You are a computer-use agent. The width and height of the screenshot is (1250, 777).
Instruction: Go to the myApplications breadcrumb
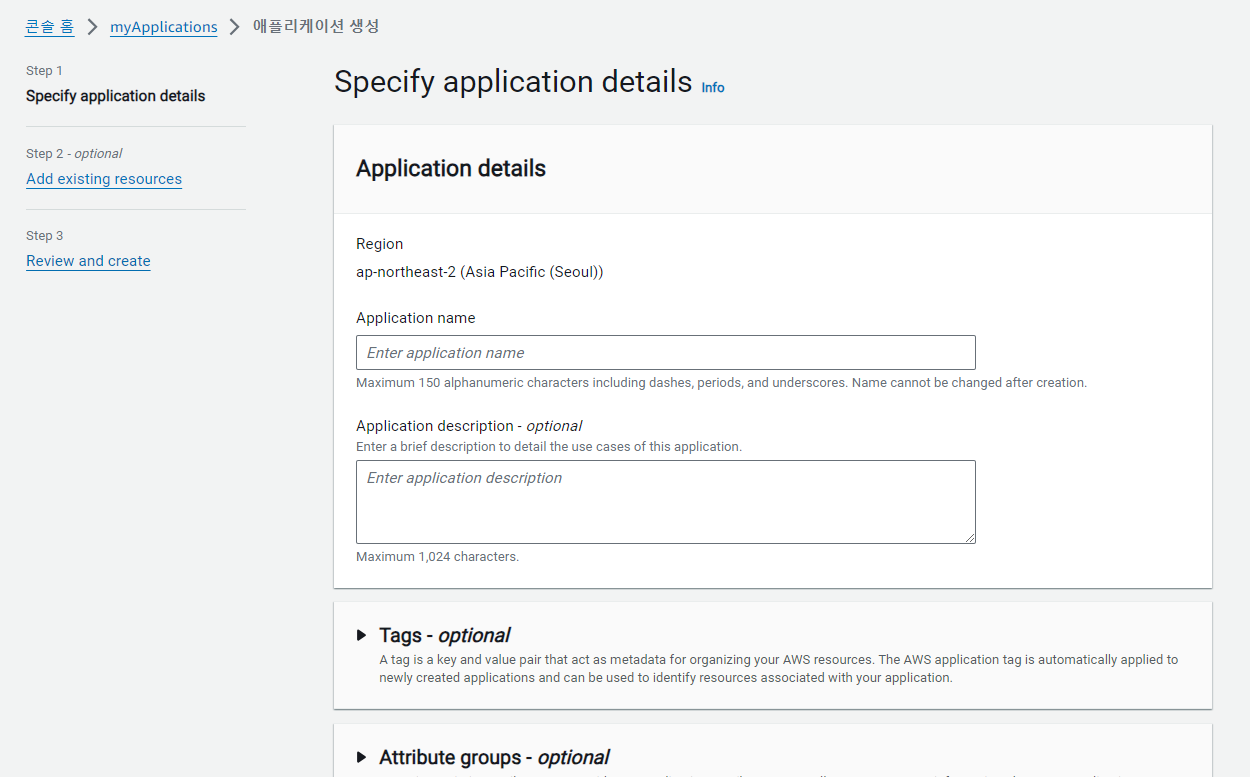tap(163, 27)
